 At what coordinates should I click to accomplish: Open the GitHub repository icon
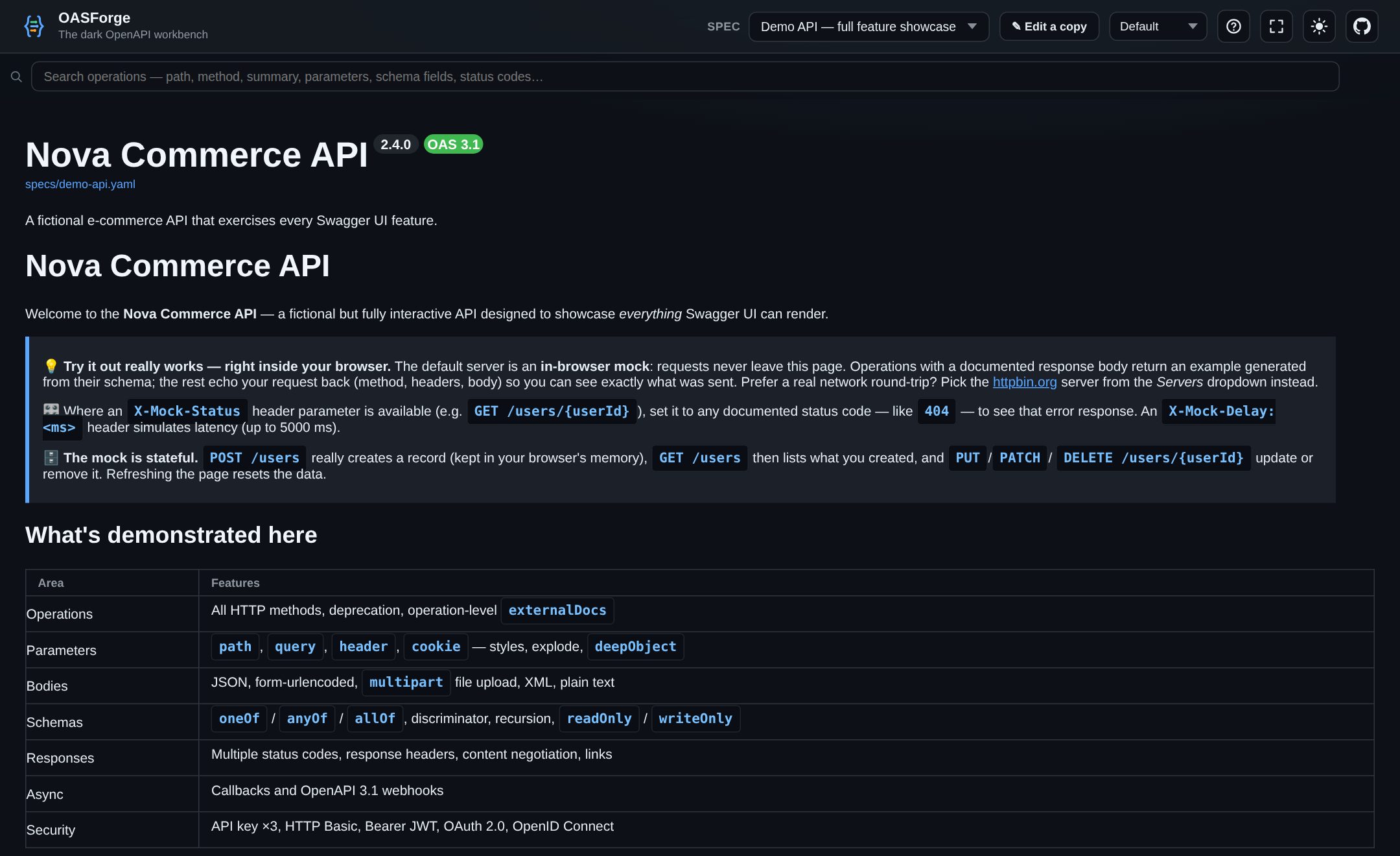1362,27
